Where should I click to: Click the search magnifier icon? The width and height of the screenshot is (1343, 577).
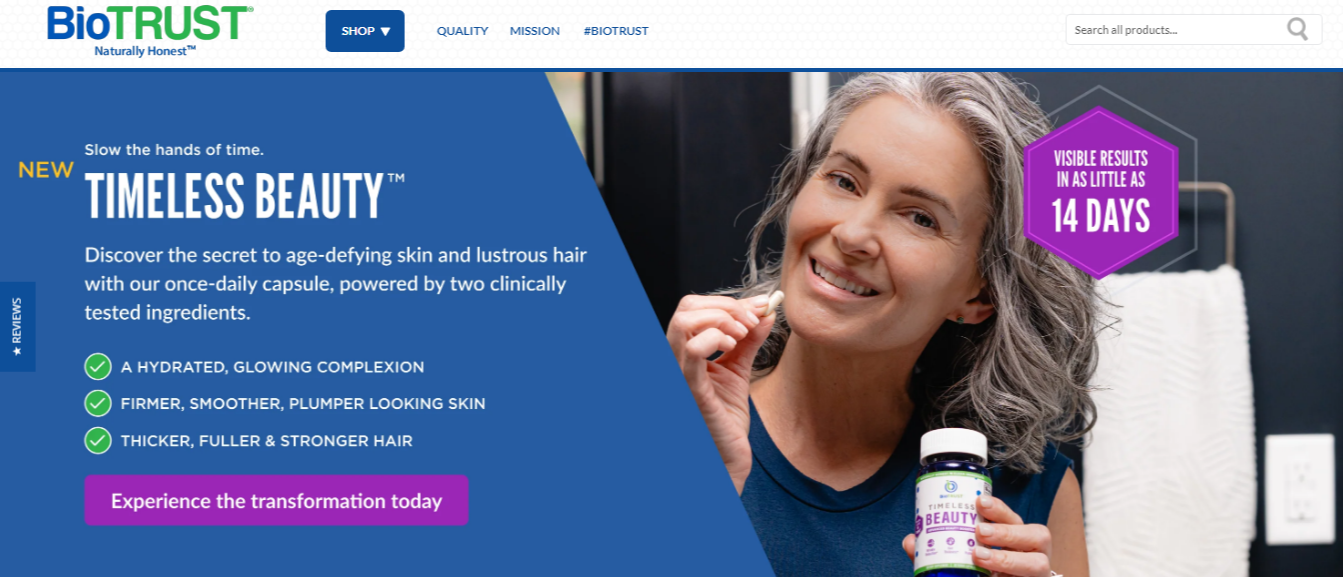pos(1297,30)
